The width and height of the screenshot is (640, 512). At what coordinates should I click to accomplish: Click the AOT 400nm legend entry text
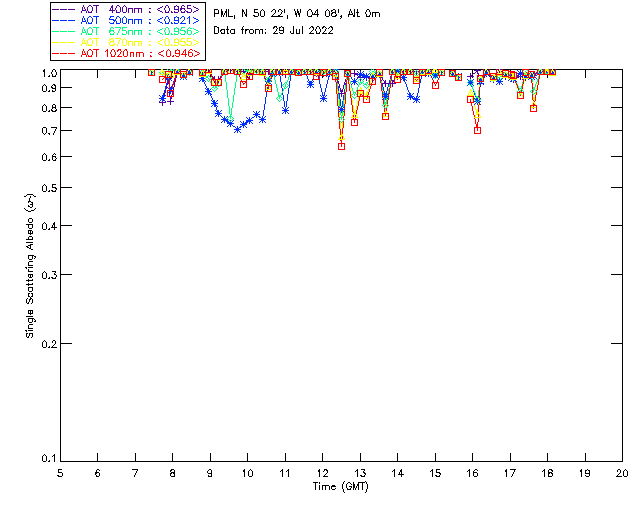click(140, 9)
